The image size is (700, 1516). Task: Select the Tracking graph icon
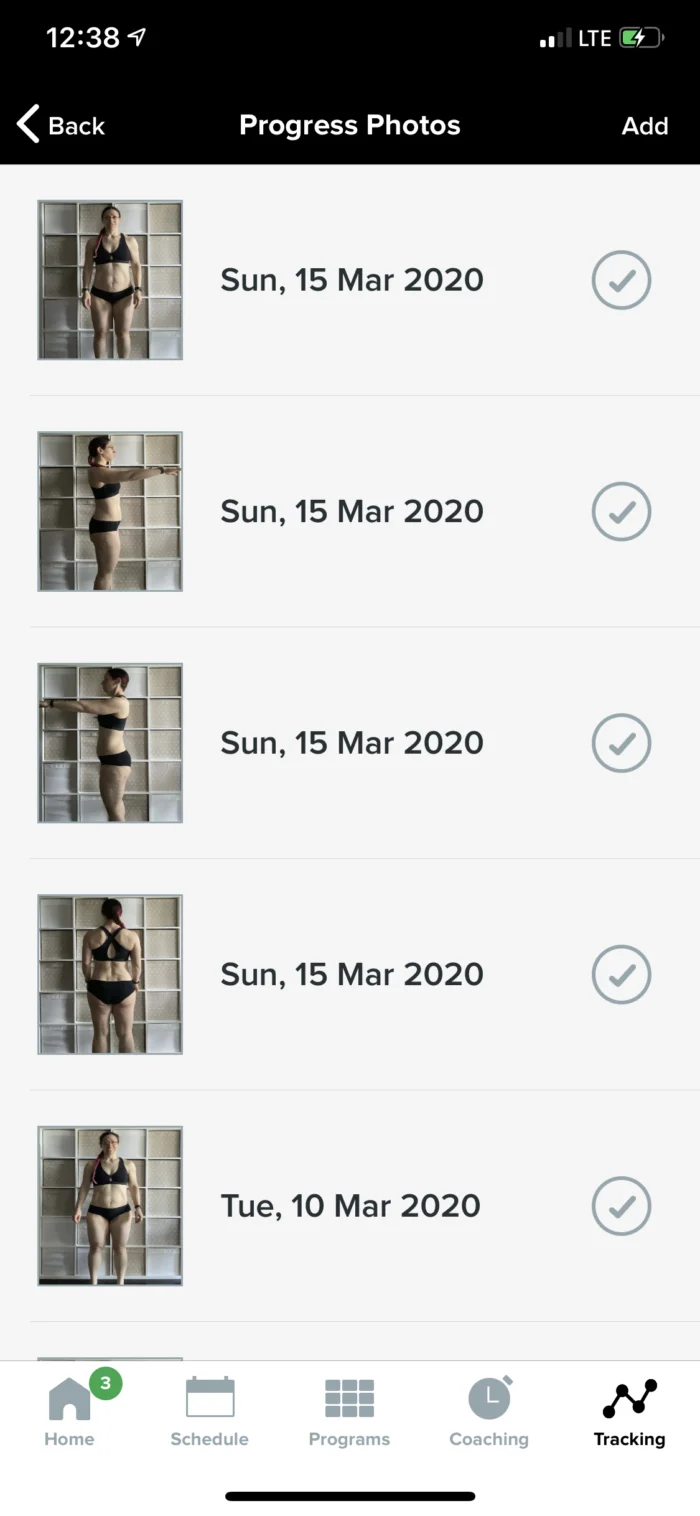click(x=629, y=1398)
